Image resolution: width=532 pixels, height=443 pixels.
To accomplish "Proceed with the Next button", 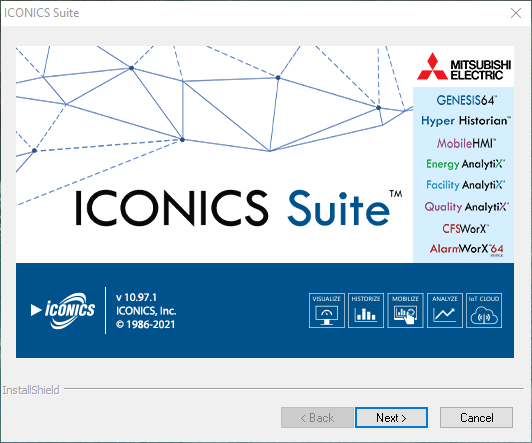I will click(391, 418).
